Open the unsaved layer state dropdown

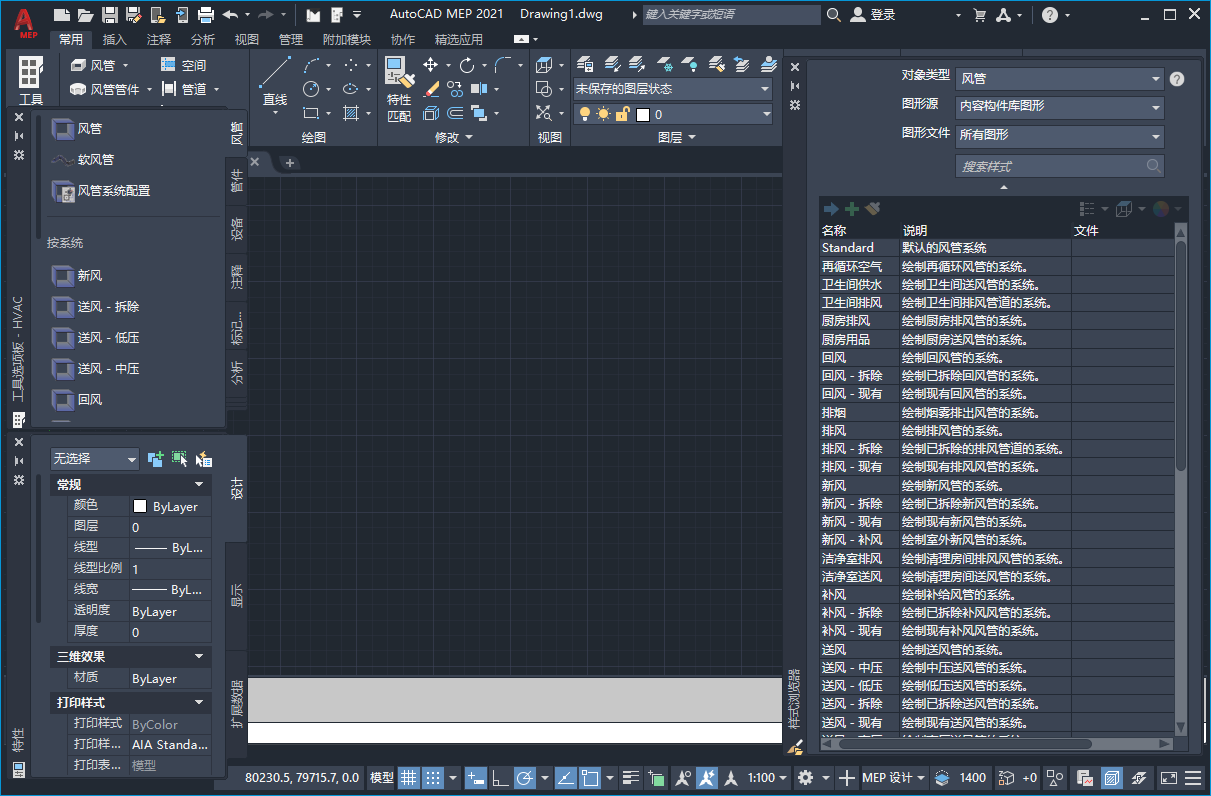673,89
